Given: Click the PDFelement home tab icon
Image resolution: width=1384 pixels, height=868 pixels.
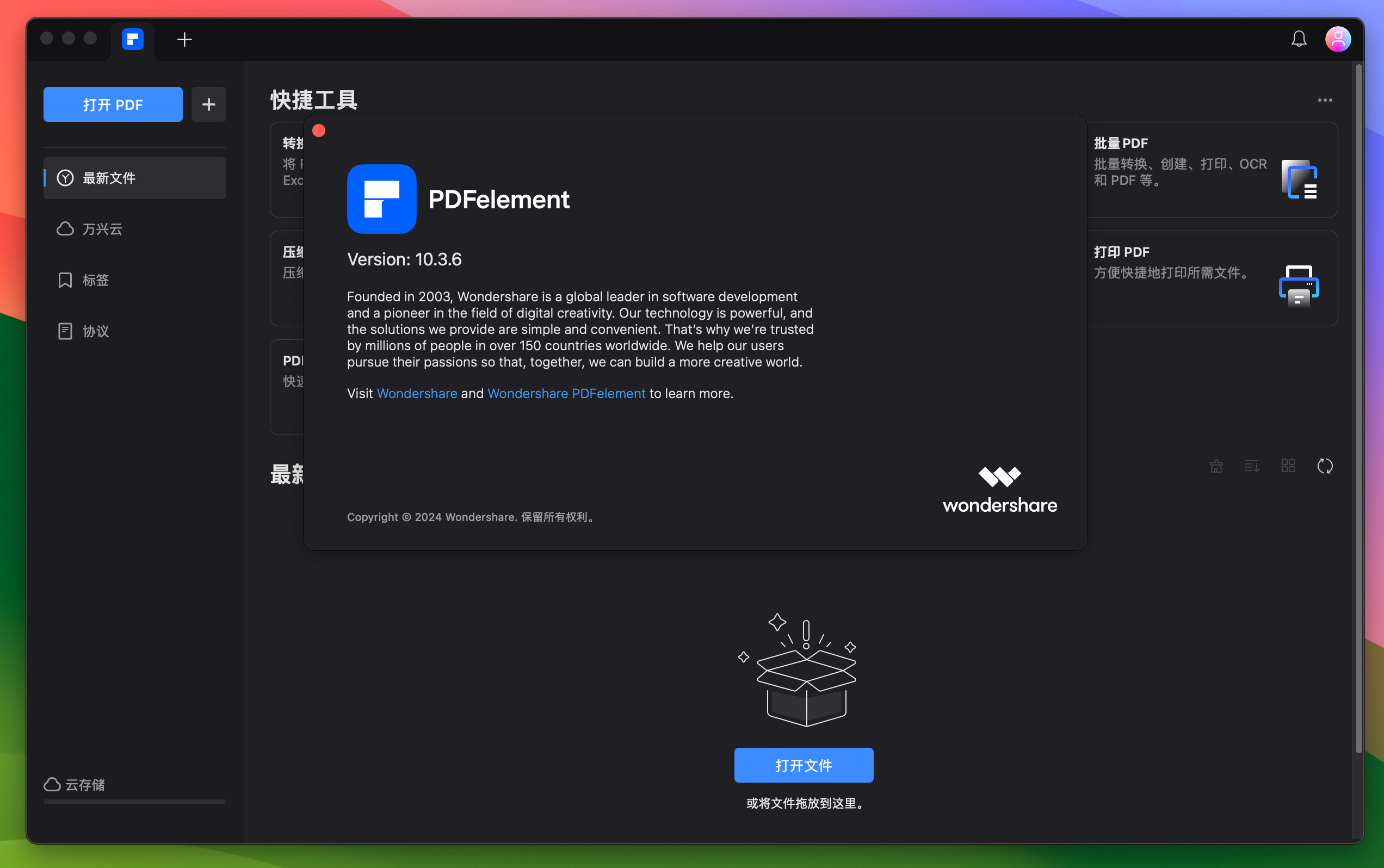Looking at the screenshot, I should tap(133, 39).
